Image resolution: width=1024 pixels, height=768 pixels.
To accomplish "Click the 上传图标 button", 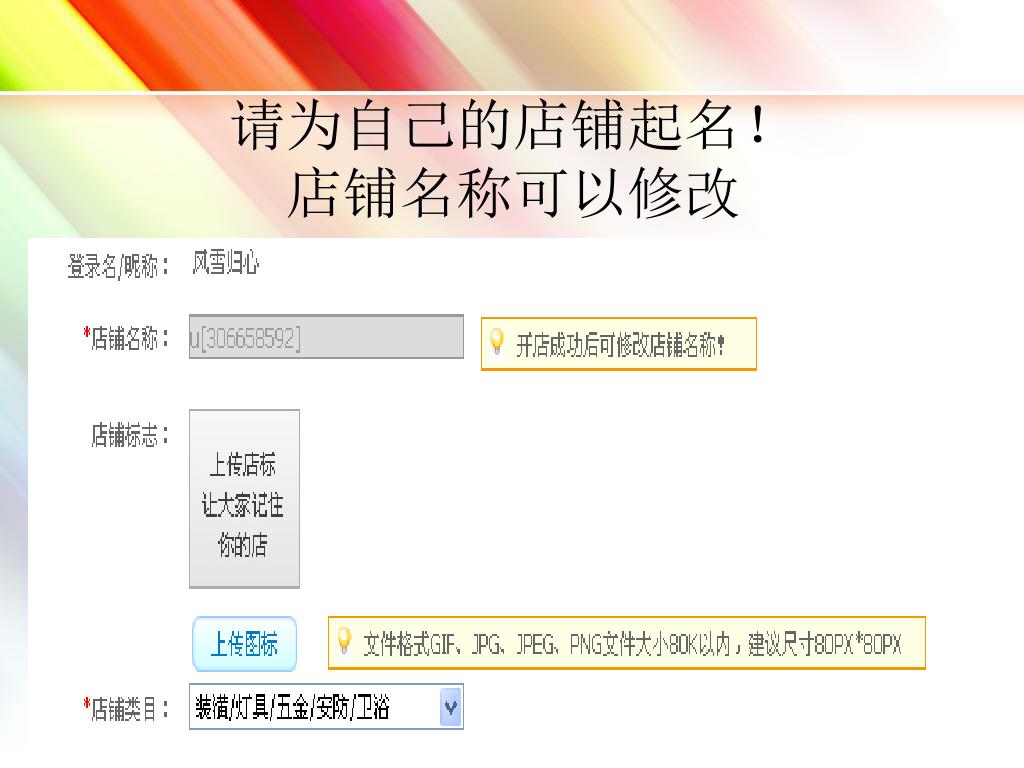I will pyautogui.click(x=245, y=644).
